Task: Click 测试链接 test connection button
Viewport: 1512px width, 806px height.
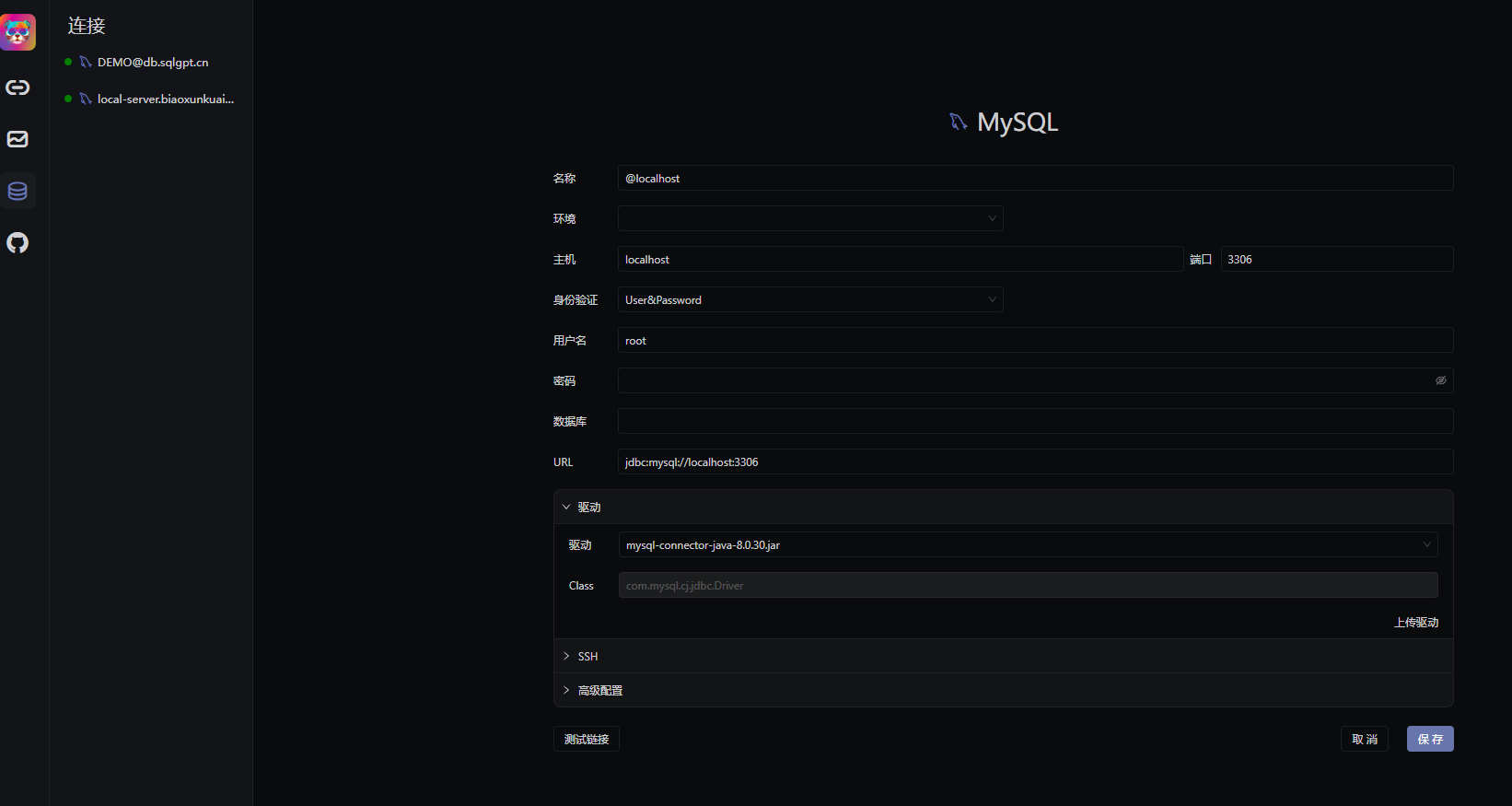Action: tap(587, 739)
